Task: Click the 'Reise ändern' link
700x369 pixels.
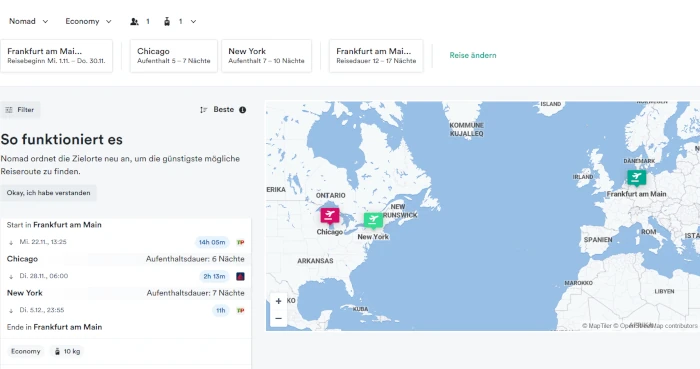Action: pos(473,55)
